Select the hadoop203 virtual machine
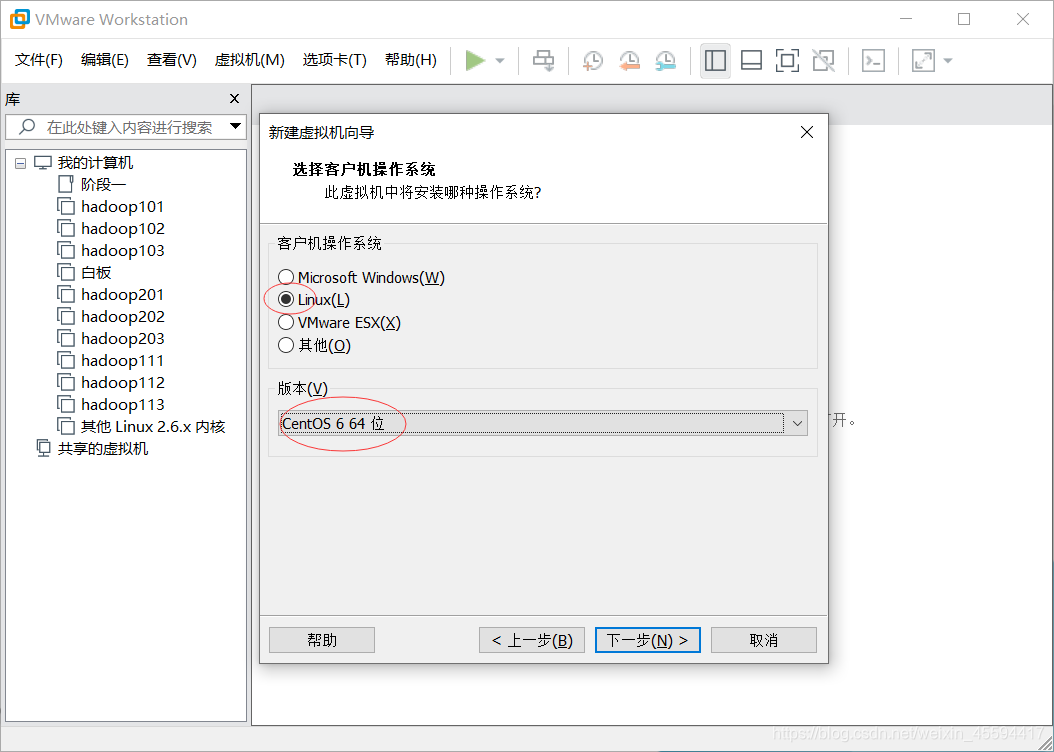1054x752 pixels. pyautogui.click(x=122, y=339)
